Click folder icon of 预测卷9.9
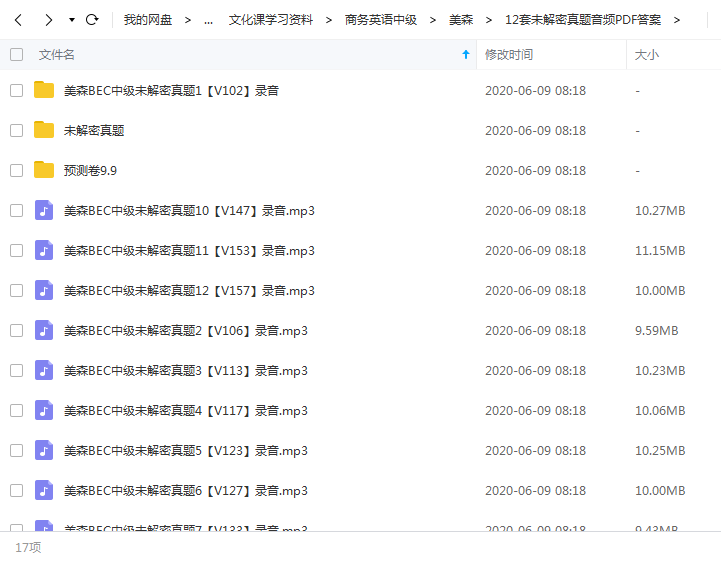Viewport: 721px width, 563px height. coord(44,170)
